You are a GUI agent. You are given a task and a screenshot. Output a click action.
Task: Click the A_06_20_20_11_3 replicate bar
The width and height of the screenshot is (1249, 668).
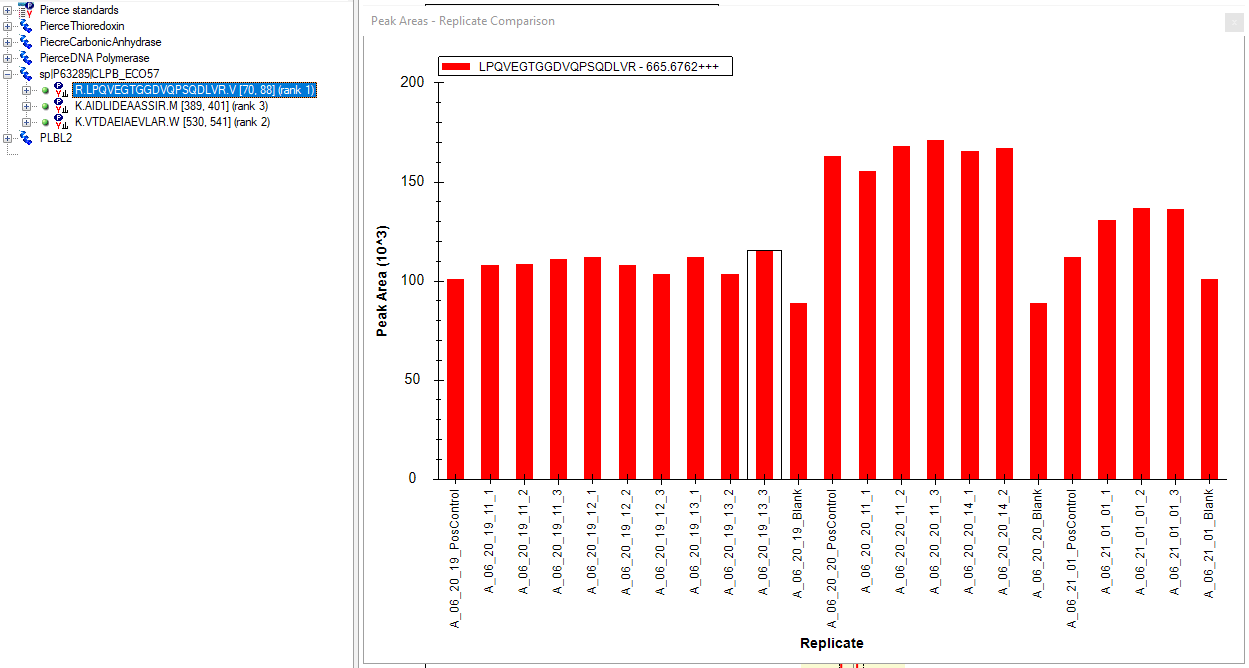tap(935, 310)
